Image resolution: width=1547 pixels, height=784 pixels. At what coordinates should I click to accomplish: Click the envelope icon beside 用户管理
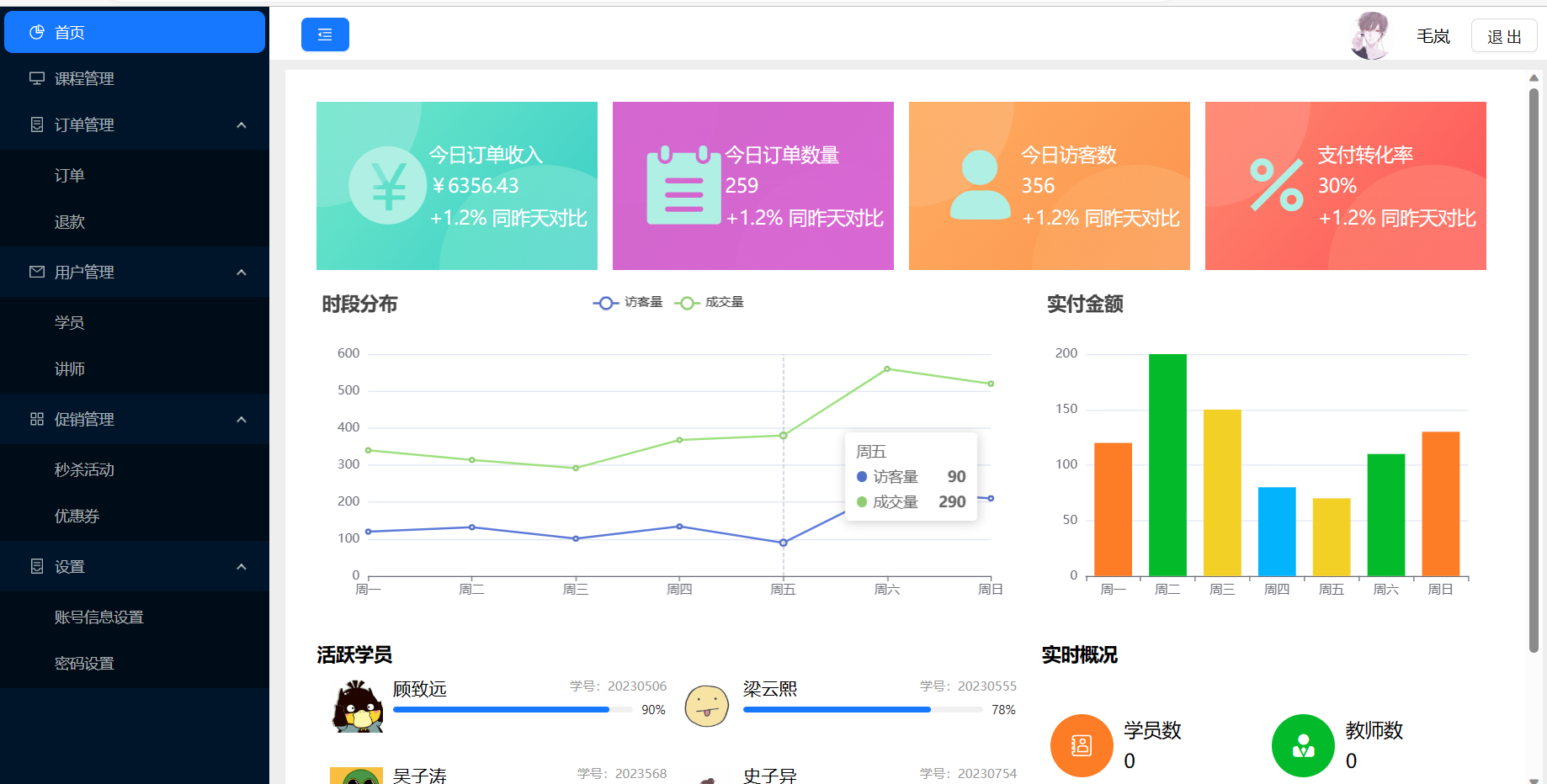click(x=37, y=272)
